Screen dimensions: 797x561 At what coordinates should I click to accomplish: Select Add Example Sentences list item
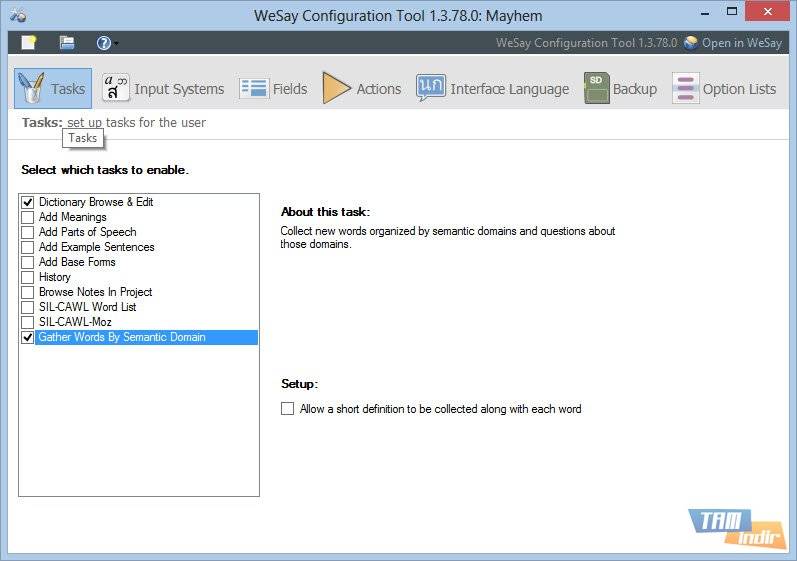(96, 247)
